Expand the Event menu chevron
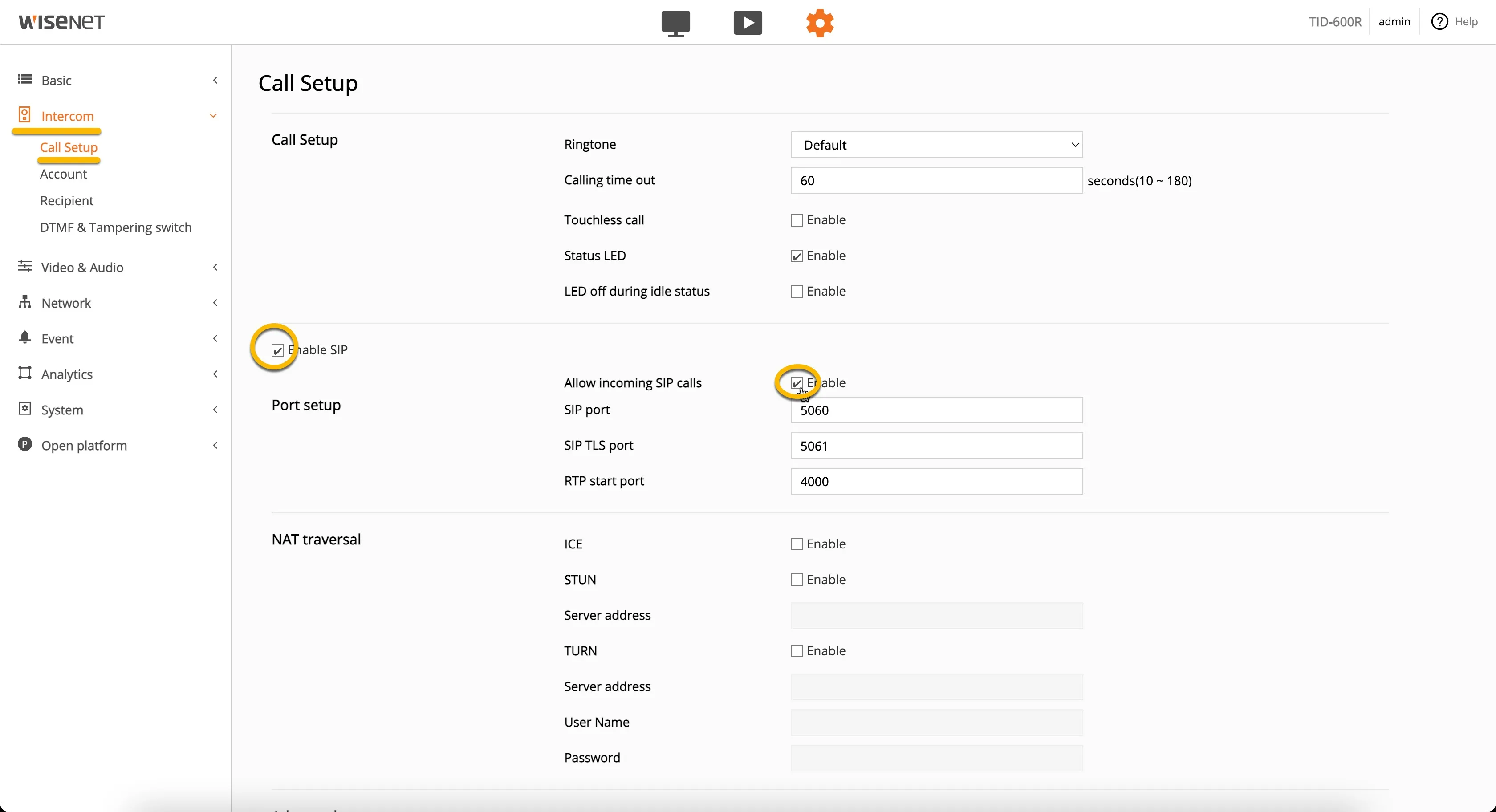 [x=215, y=338]
